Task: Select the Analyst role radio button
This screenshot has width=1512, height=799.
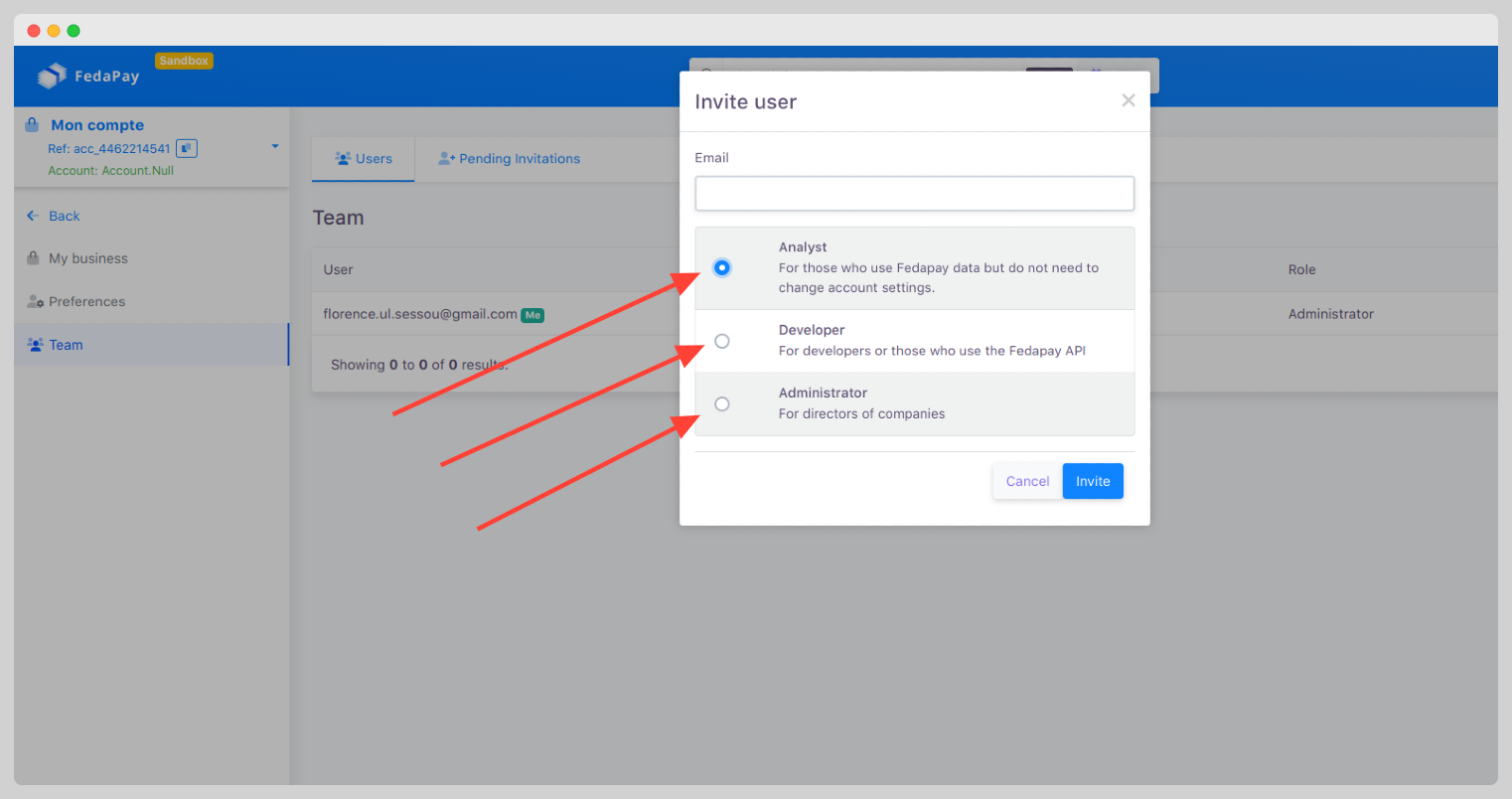Action: click(722, 267)
